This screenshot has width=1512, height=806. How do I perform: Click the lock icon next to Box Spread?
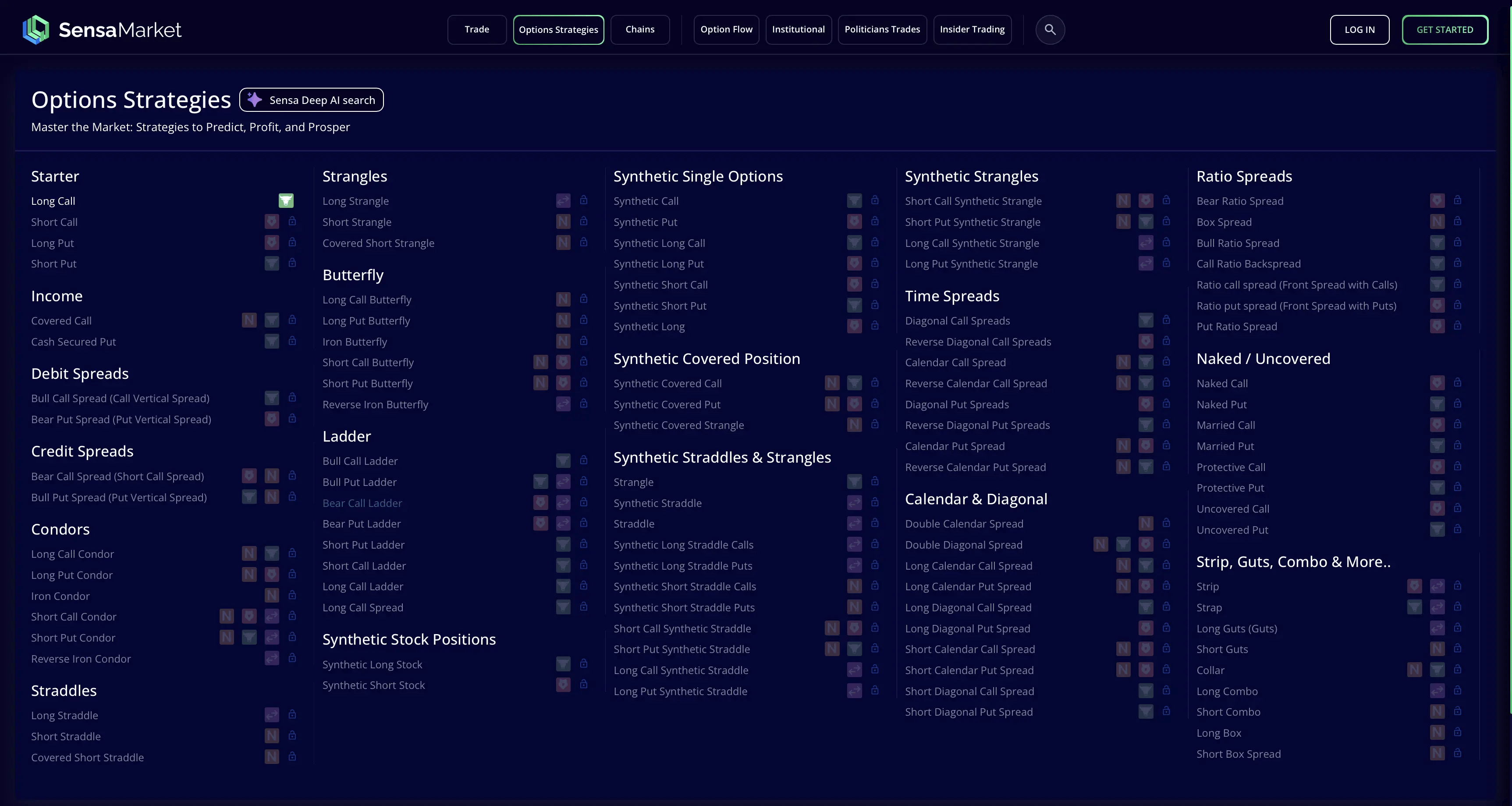click(1457, 221)
